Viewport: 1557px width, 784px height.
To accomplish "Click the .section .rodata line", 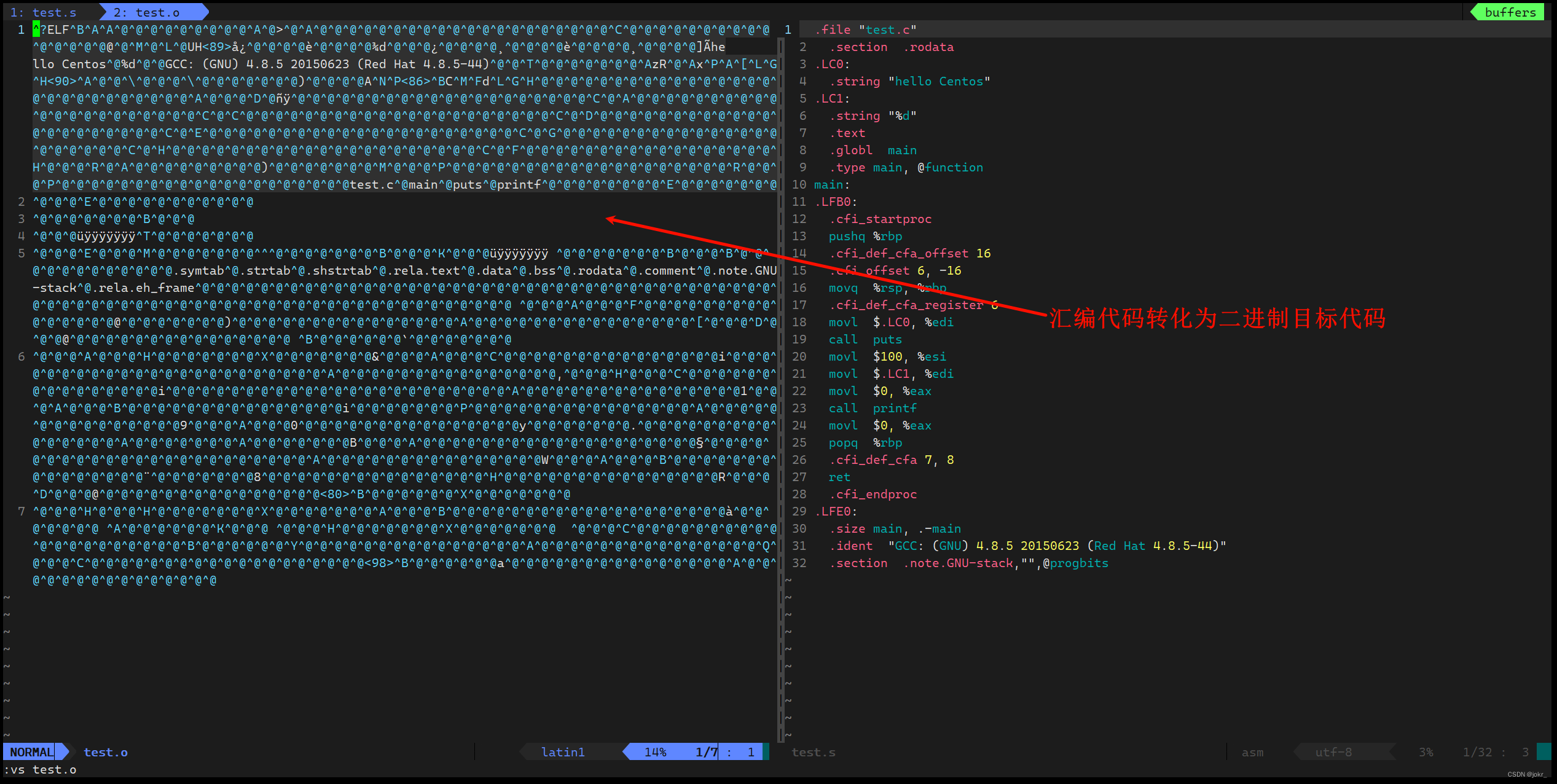I will [892, 47].
